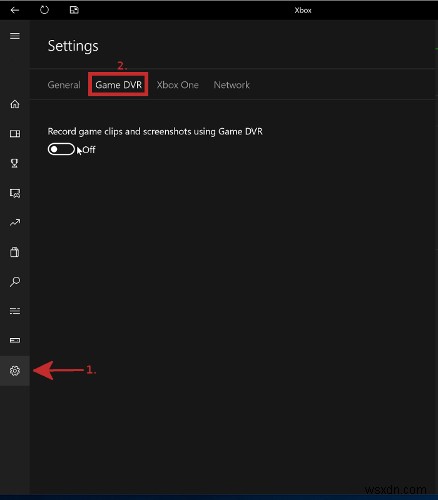Go back using the back arrow
Screen dimensions: 438x500
coord(15,10)
